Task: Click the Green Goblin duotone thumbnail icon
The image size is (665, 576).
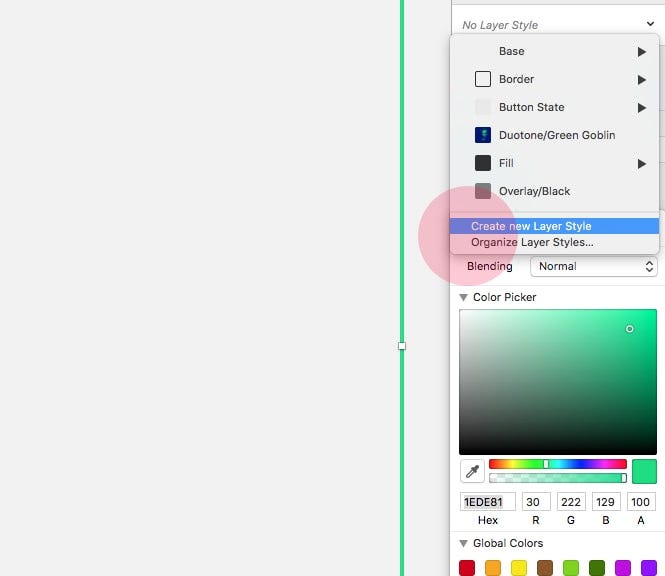Action: 483,135
